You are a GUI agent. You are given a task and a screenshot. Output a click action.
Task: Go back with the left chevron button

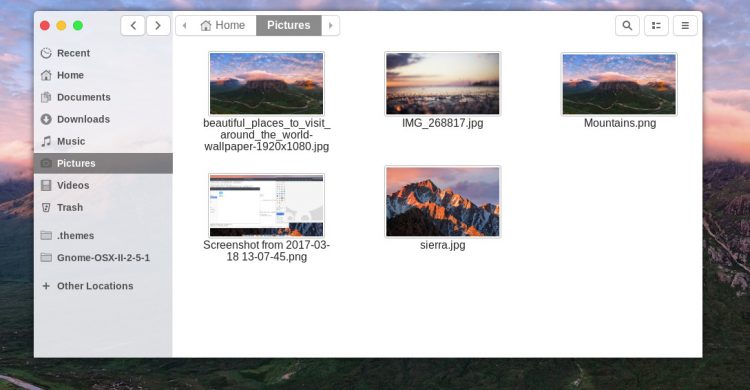pos(133,25)
